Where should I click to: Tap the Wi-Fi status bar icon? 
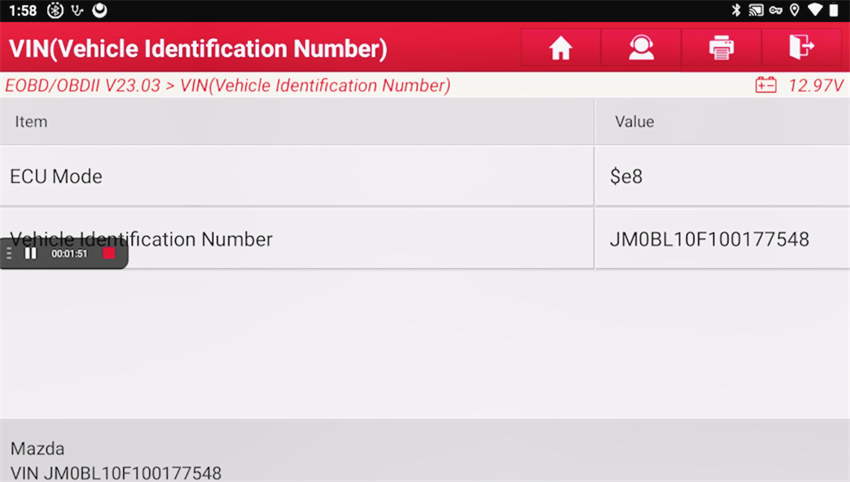coord(815,10)
